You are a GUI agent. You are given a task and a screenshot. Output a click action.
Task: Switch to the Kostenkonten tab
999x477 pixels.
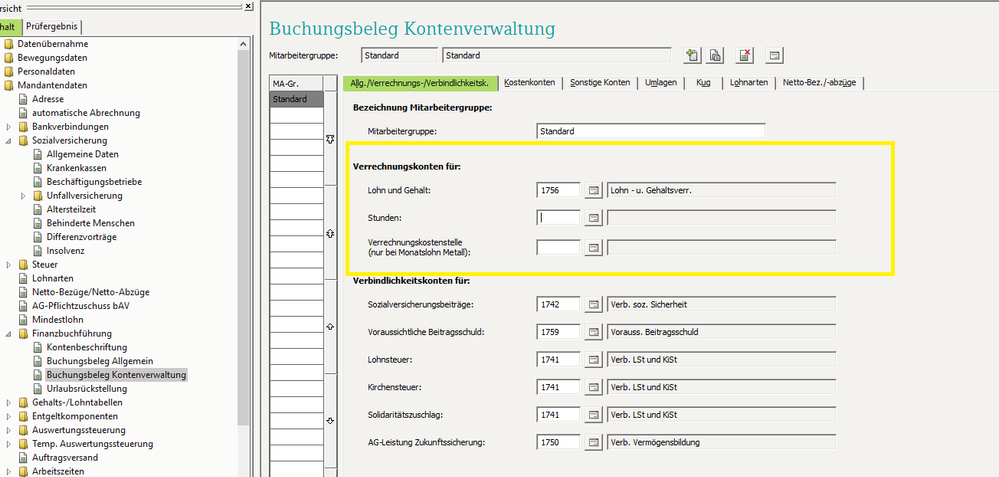pyautogui.click(x=530, y=83)
